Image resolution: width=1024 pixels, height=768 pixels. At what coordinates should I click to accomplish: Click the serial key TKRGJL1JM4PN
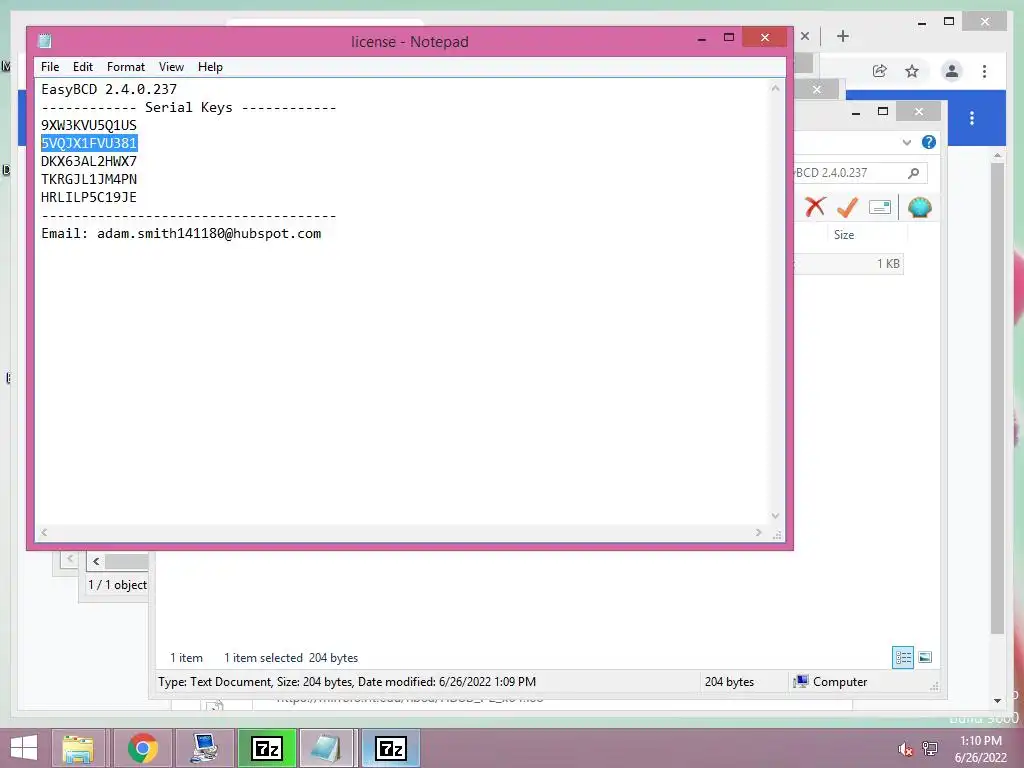pyautogui.click(x=89, y=179)
